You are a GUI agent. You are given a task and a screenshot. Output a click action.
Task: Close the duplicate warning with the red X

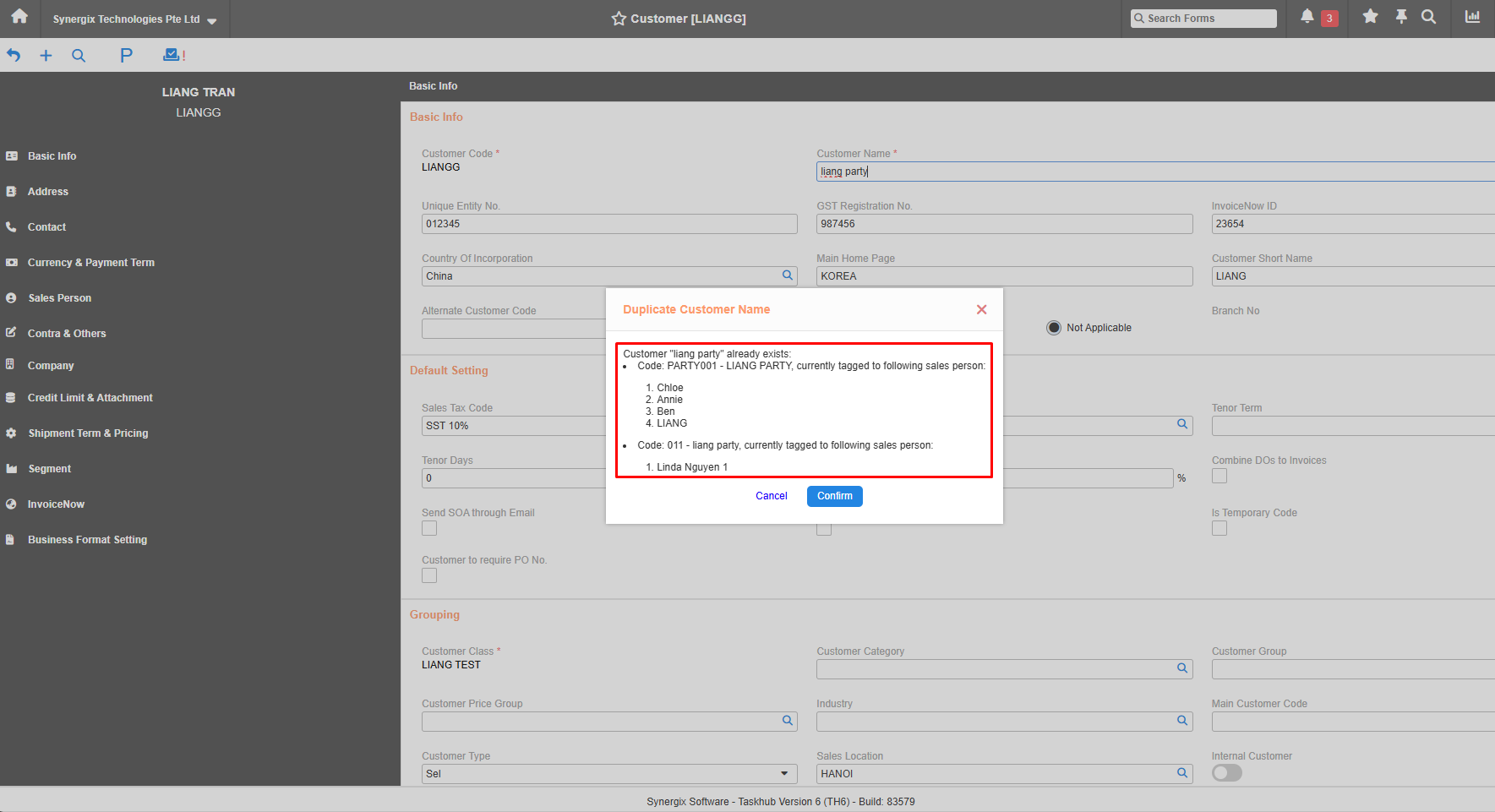click(x=981, y=309)
